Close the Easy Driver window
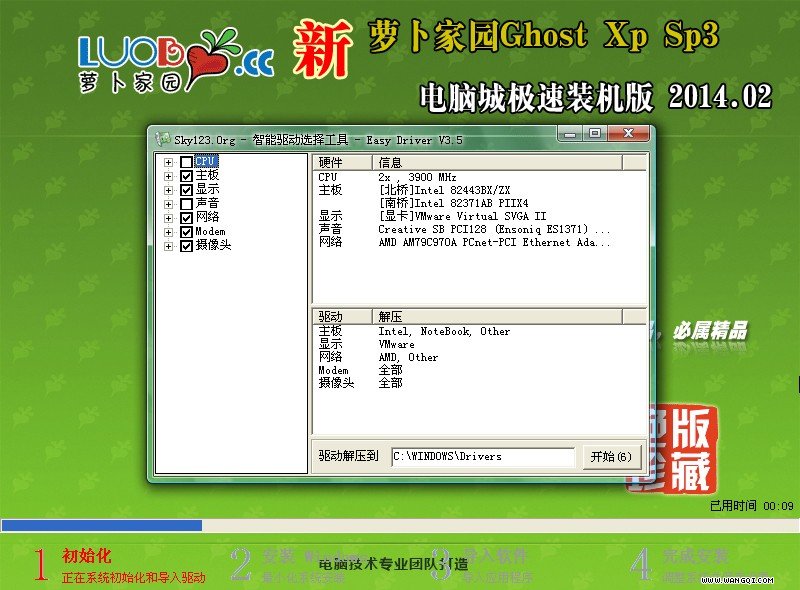The width and height of the screenshot is (800, 590). (629, 134)
